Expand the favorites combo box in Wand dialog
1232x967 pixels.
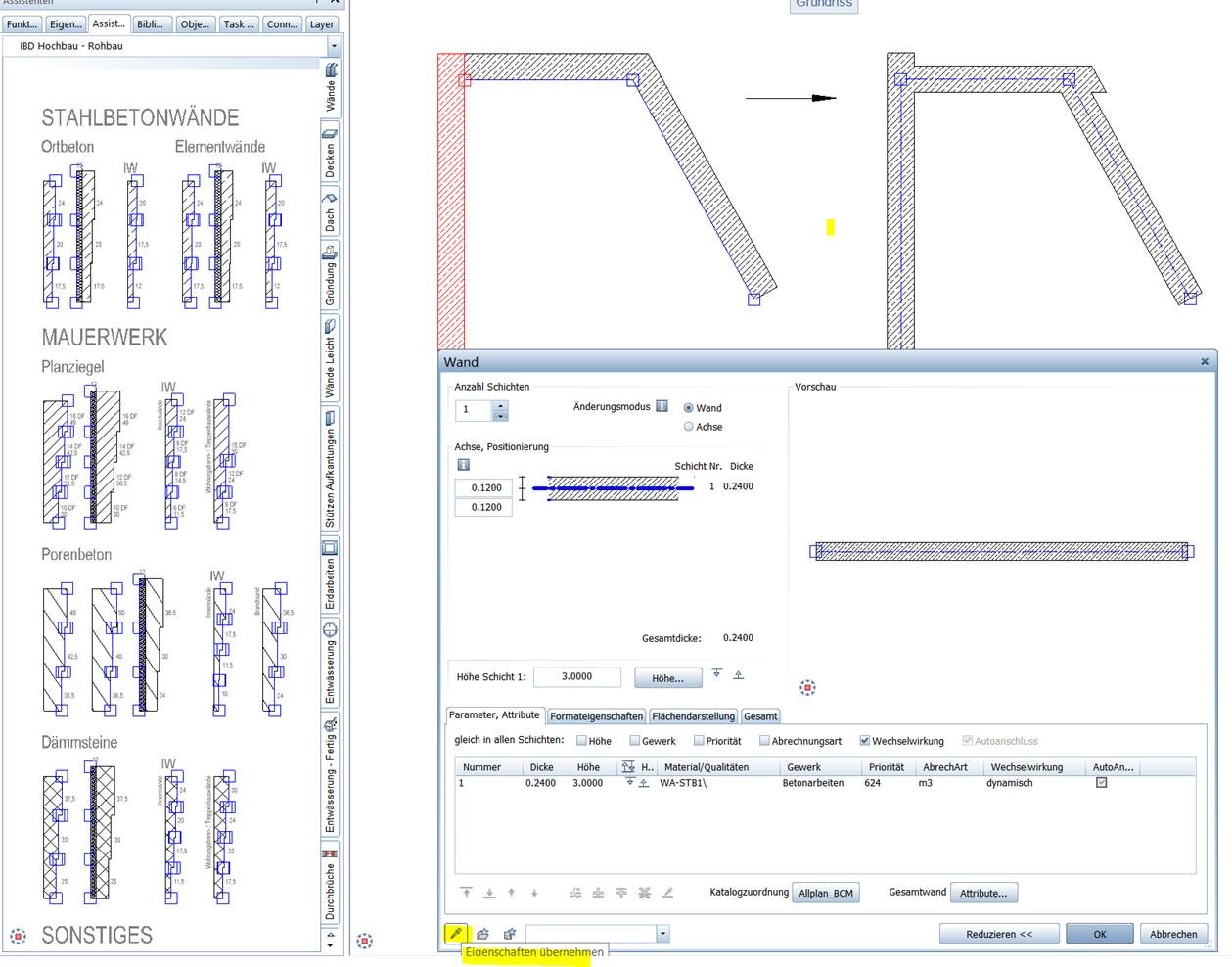[662, 934]
